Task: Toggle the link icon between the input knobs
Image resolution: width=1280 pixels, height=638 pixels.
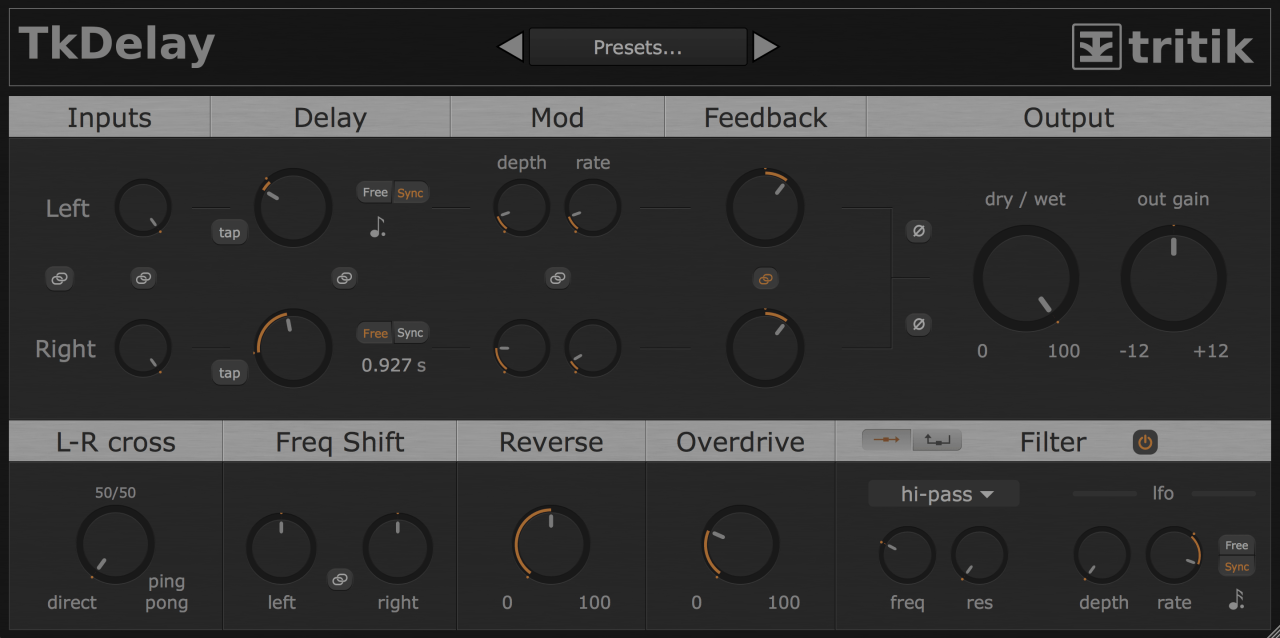Action: (144, 279)
